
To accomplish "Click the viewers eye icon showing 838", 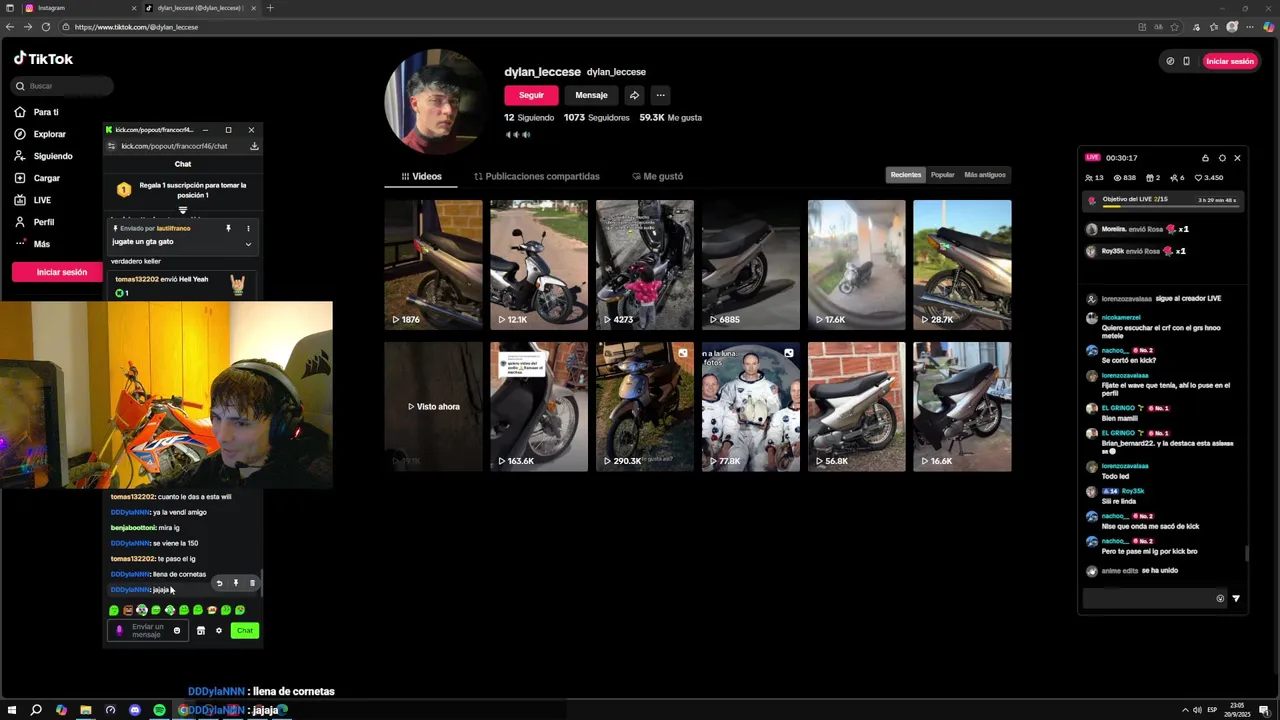I will point(1119,178).
